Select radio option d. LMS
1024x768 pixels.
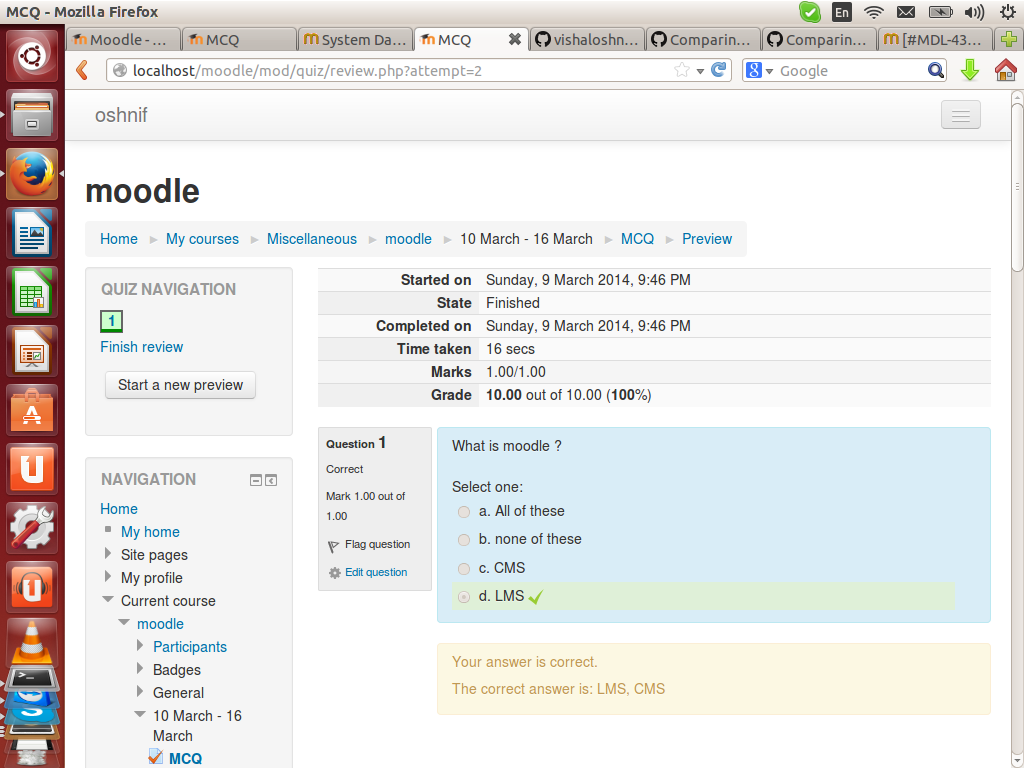coord(464,597)
